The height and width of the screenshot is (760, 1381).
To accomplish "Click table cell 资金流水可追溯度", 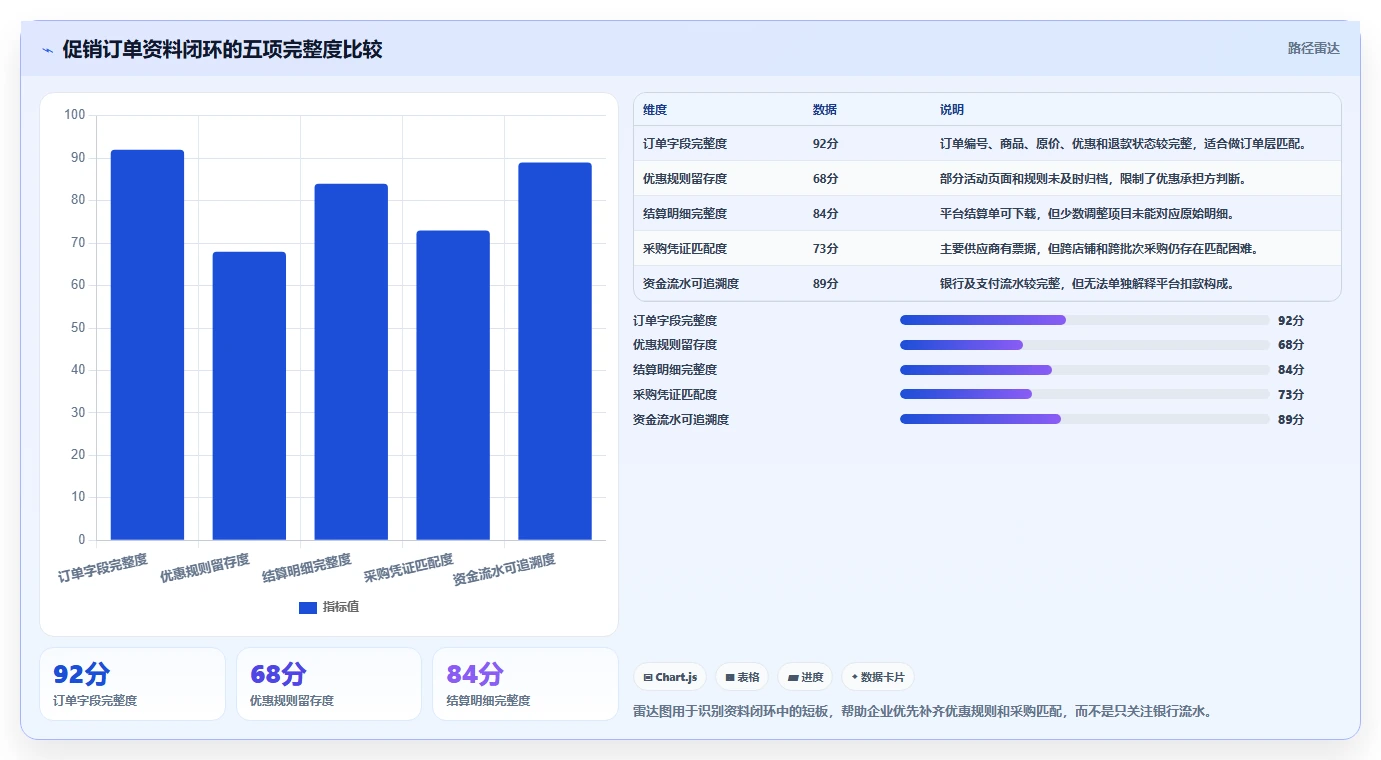I will (x=691, y=284).
